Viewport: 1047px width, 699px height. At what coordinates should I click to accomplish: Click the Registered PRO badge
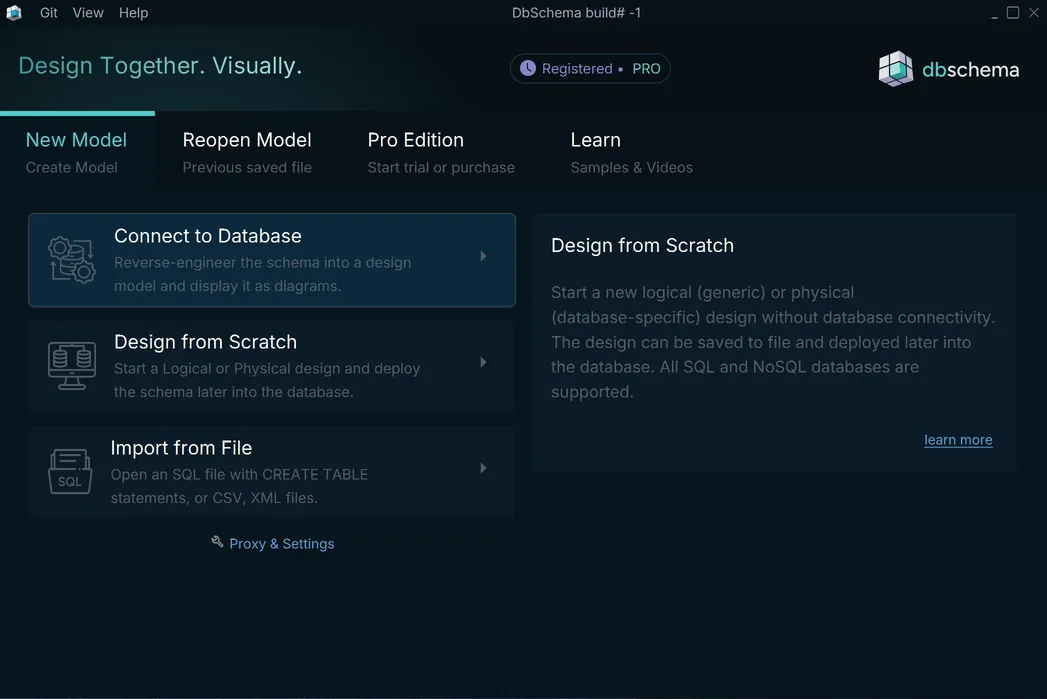pos(590,68)
